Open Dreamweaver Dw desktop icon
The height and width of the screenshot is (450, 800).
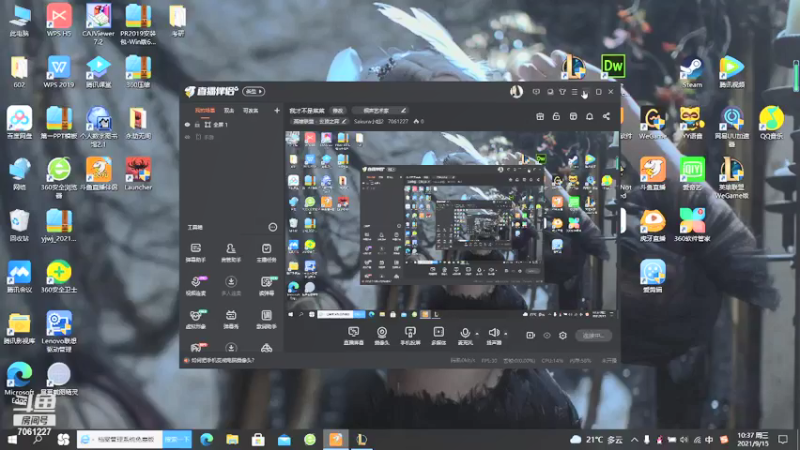(x=613, y=66)
